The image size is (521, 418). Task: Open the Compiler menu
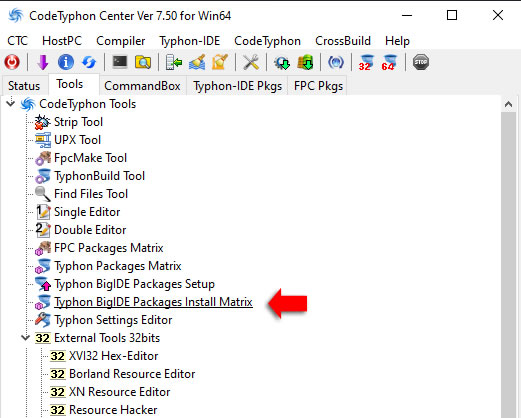[x=120, y=41]
